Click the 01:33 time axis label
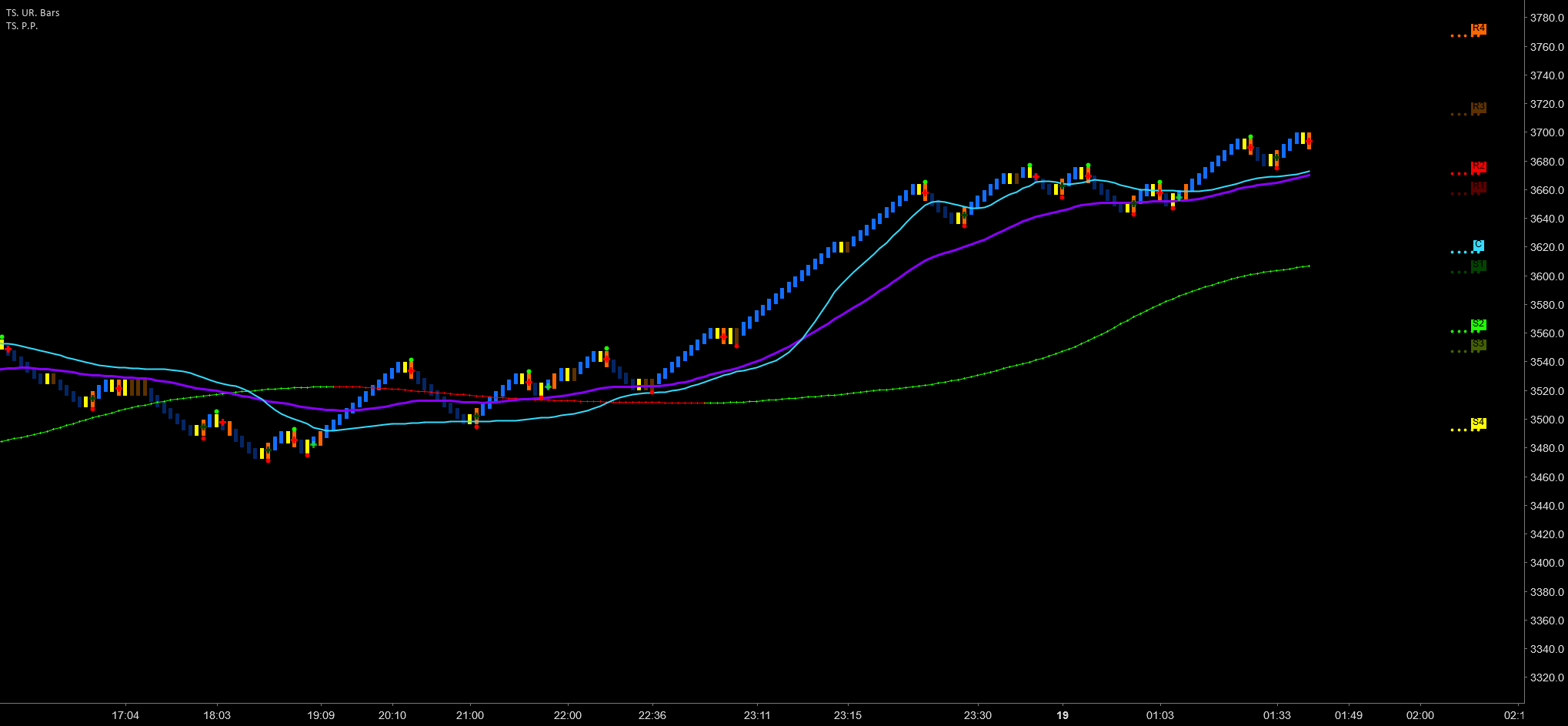Screen dimensions: 1568x726 tap(1277, 715)
